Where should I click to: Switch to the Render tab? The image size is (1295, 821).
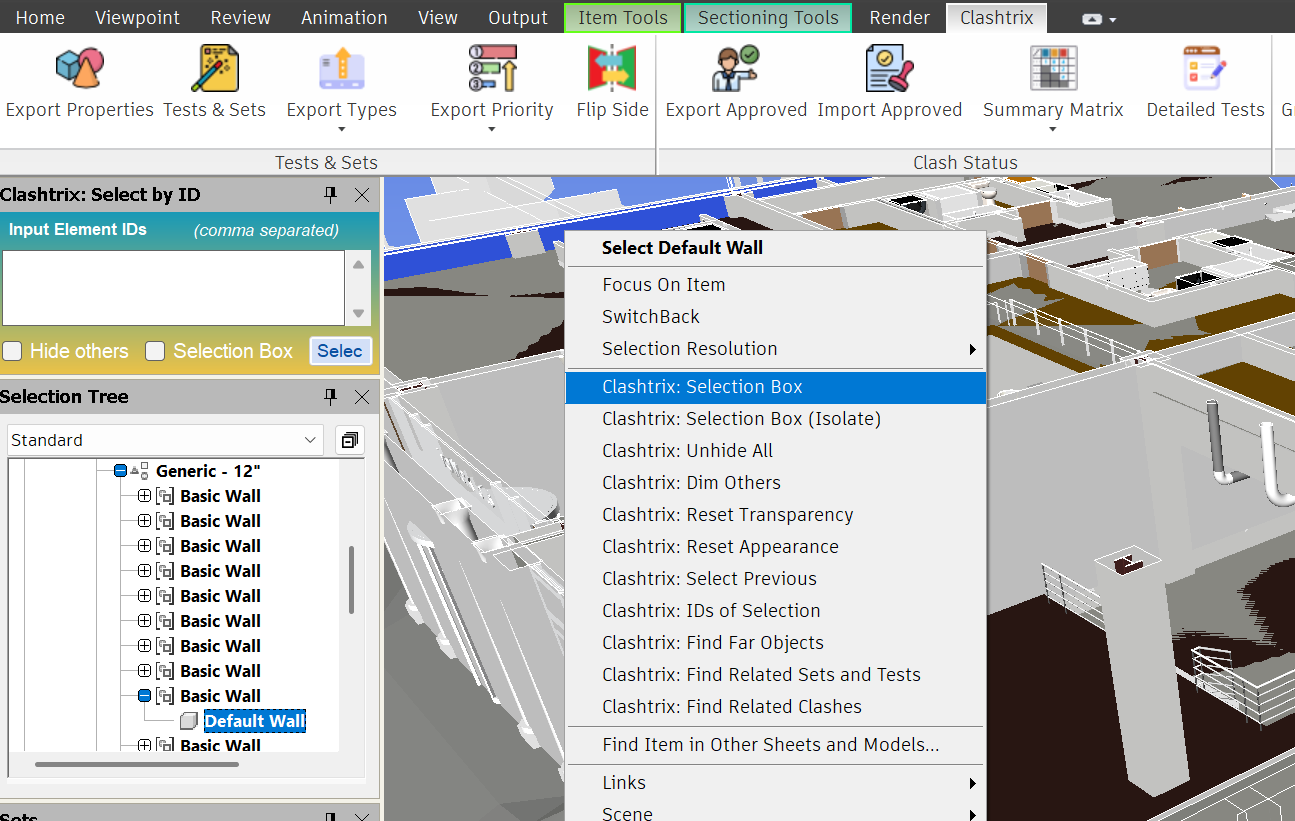click(900, 18)
